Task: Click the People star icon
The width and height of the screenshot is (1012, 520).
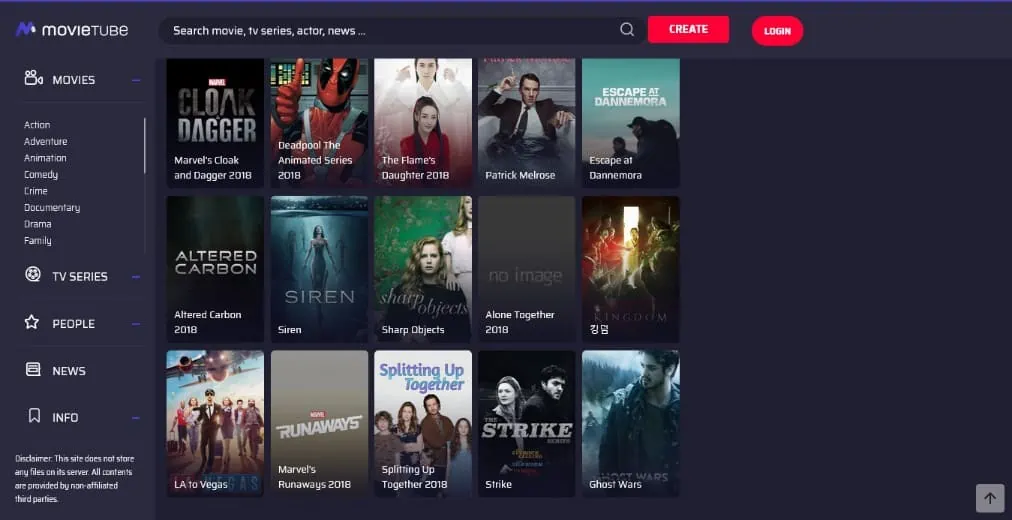Action: (32, 322)
